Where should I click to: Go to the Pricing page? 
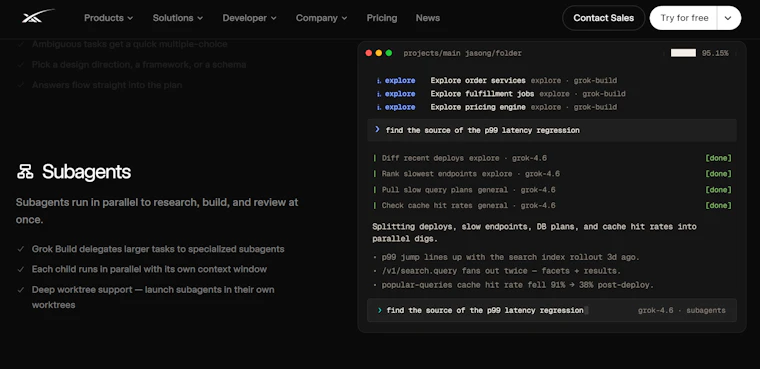pos(382,18)
